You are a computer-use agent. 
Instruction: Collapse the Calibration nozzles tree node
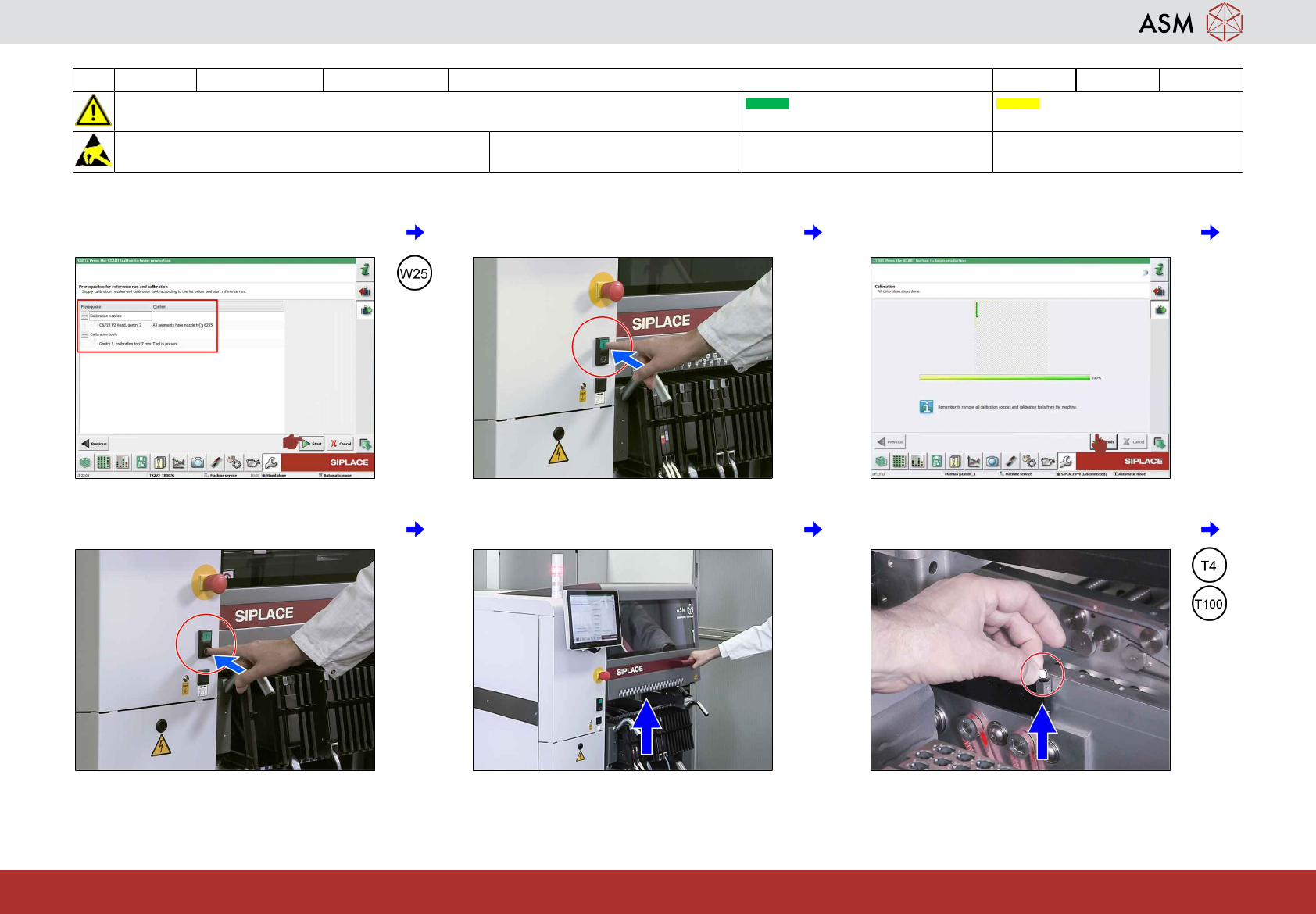click(x=84, y=316)
